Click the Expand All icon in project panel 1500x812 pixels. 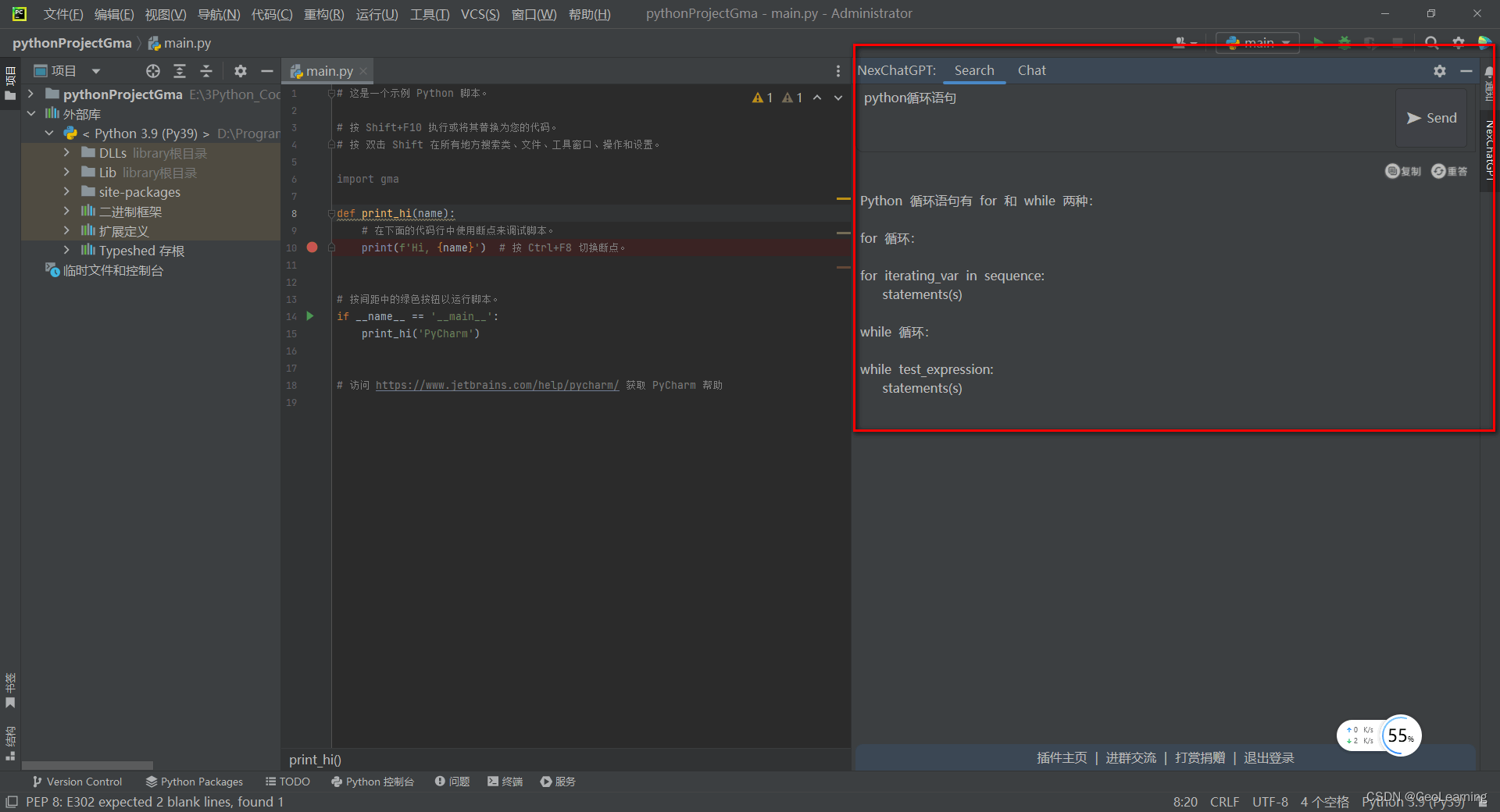[180, 71]
